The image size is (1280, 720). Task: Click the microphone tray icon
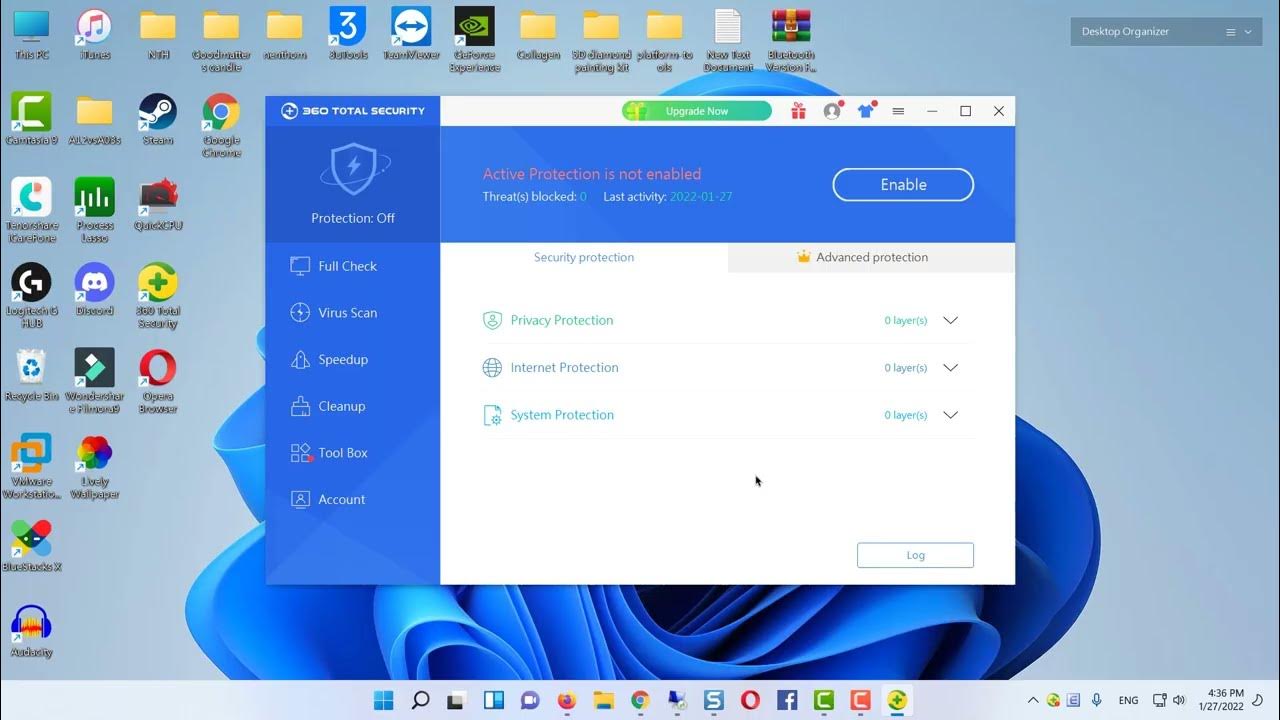(1097, 700)
